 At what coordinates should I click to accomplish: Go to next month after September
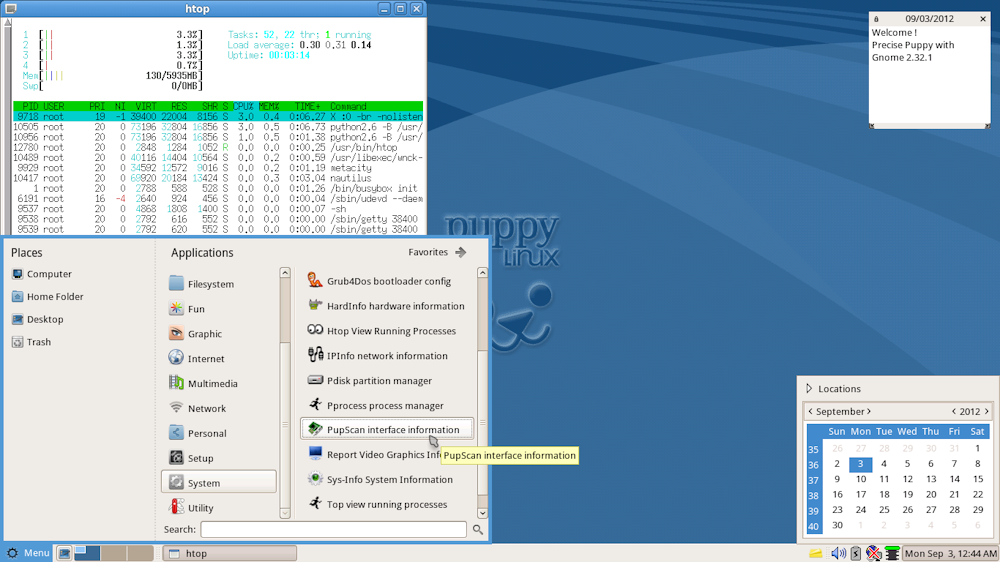tap(869, 411)
